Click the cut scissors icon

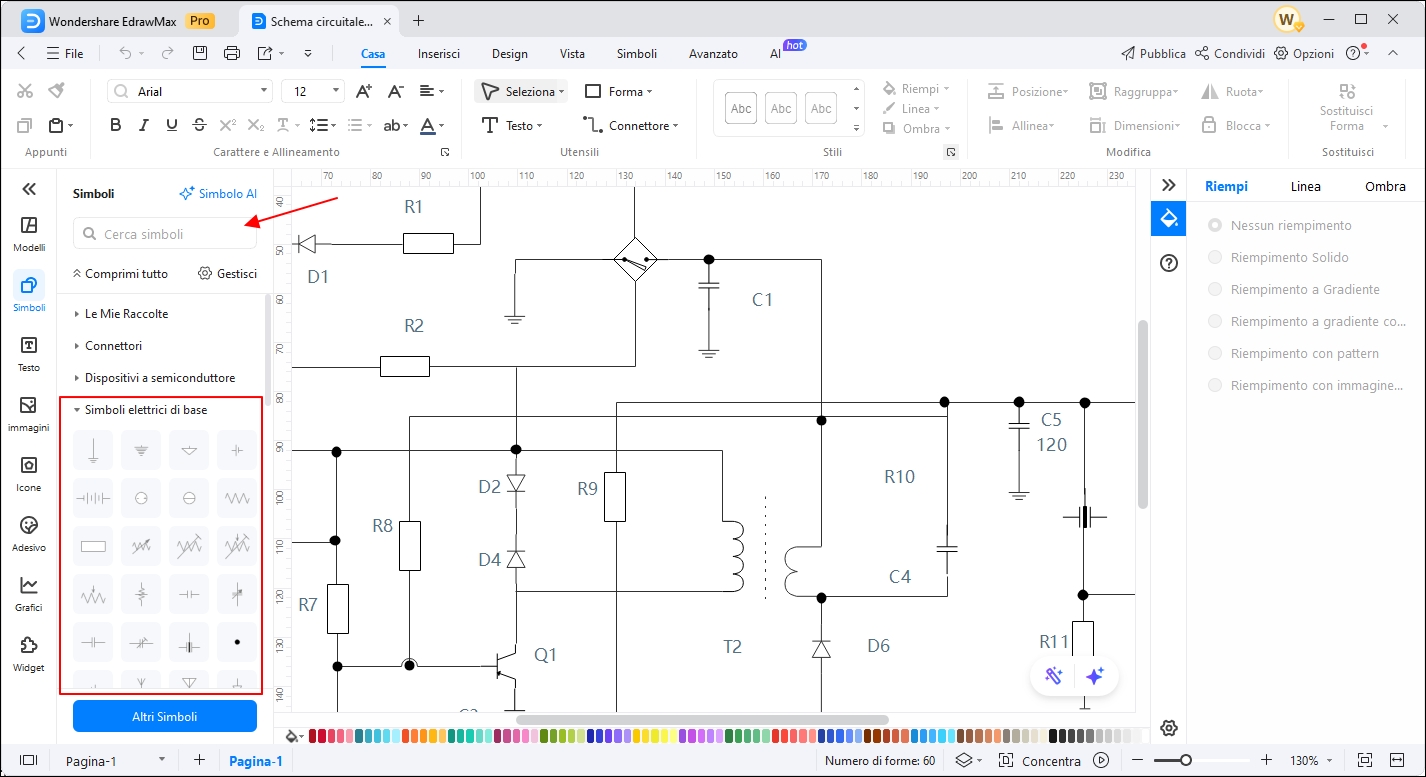pyautogui.click(x=26, y=91)
